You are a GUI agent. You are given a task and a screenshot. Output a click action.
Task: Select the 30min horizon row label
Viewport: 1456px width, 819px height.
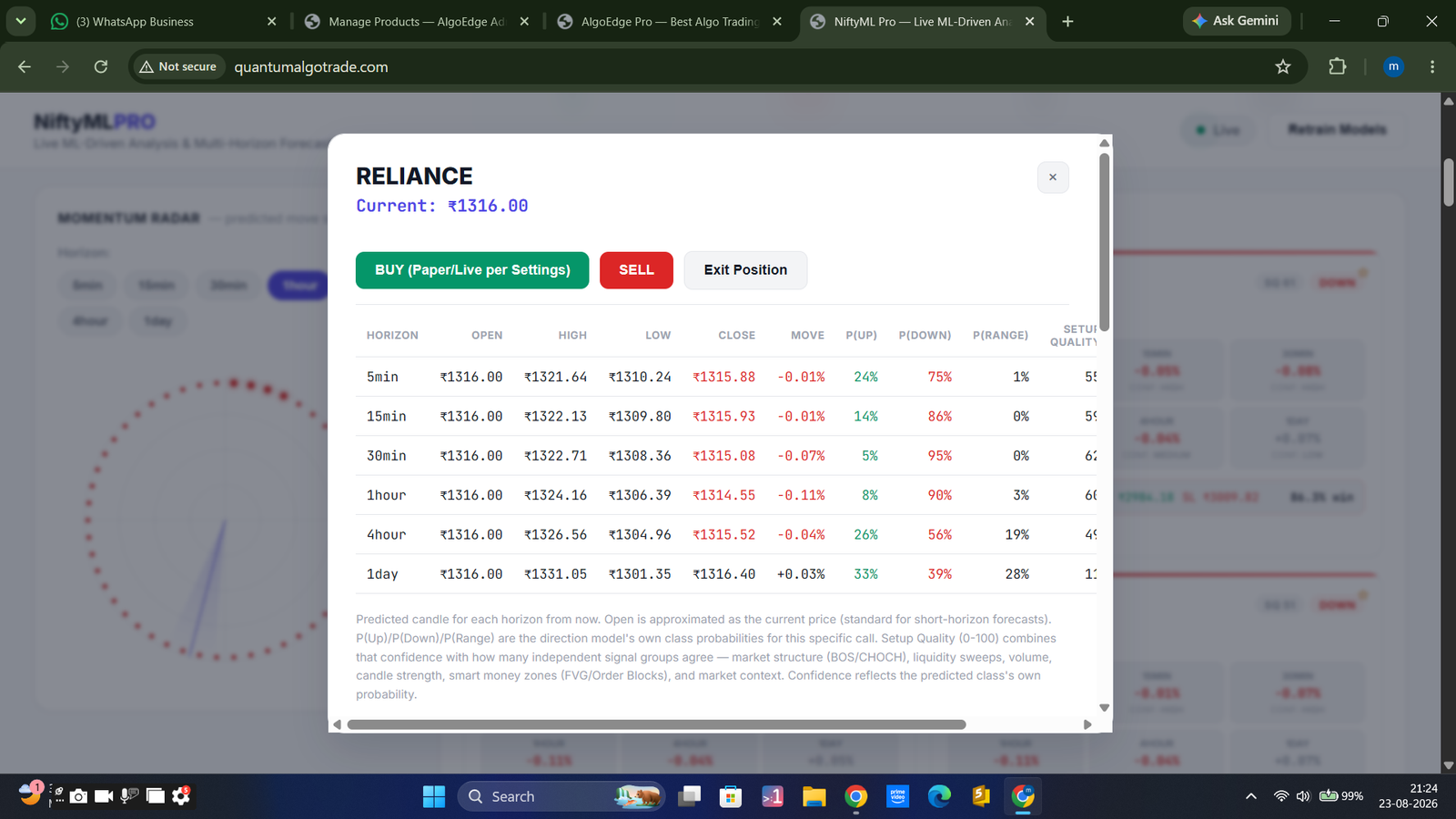pos(386,456)
